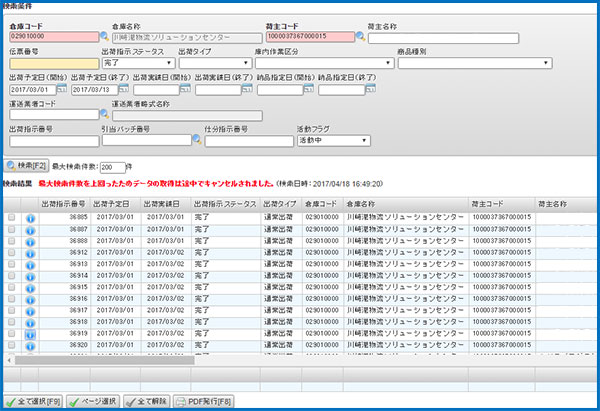
Task: Click the lookup icon beside 荷主コード field
Action: [359, 37]
